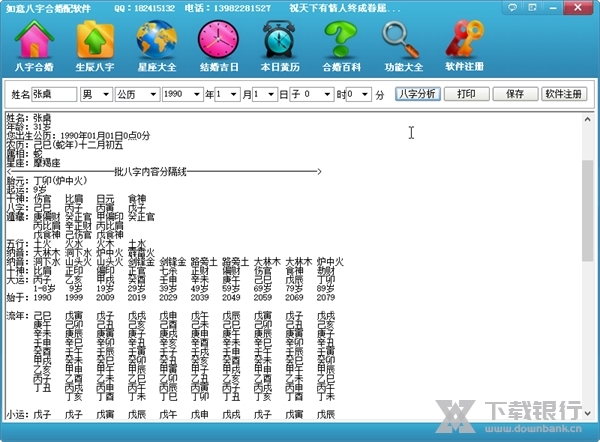600x442 pixels.
Task: Expand the minute dropdown
Action: [365, 94]
